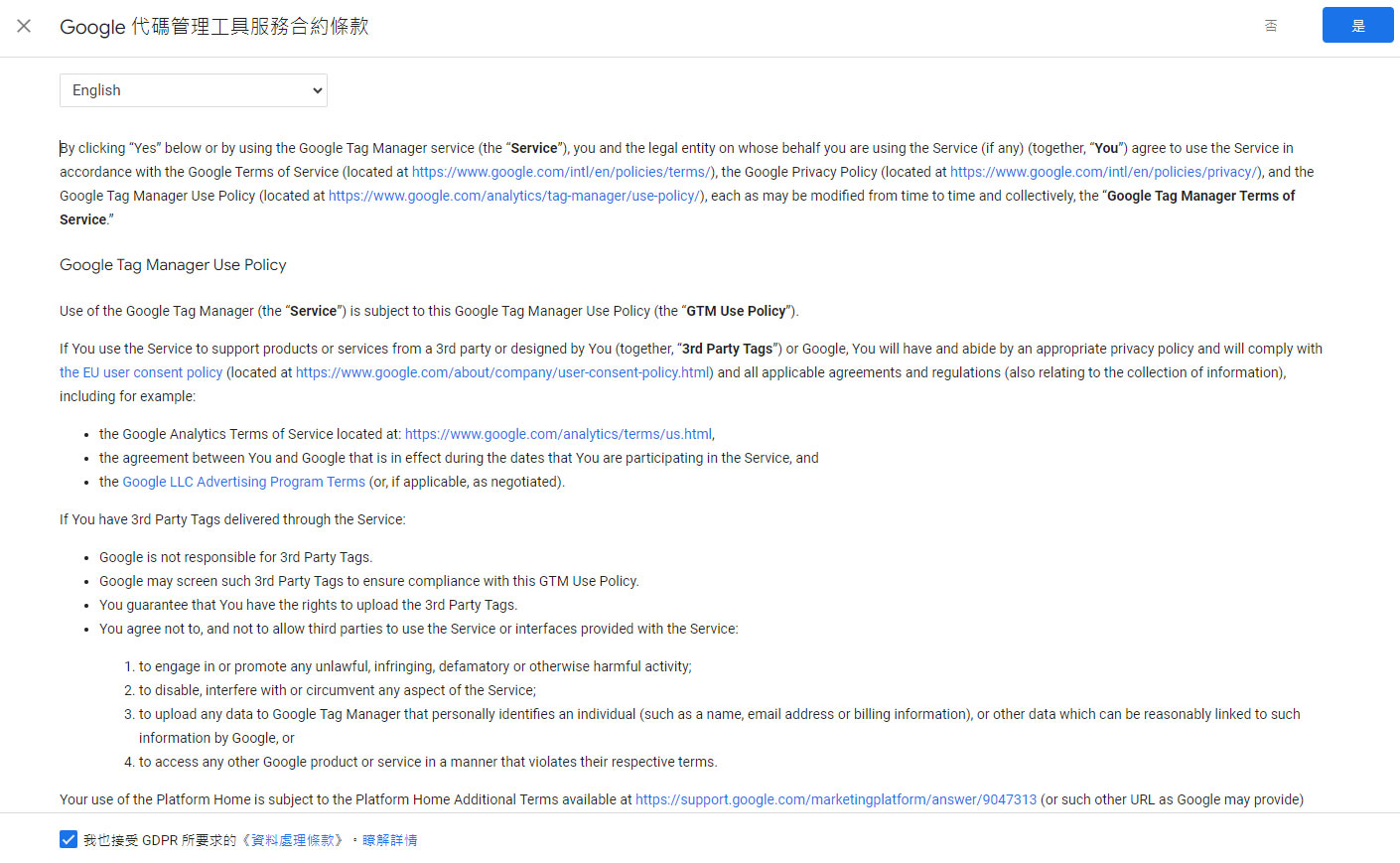Toggle the GDPR data processing terms checkbox

click(x=69, y=839)
